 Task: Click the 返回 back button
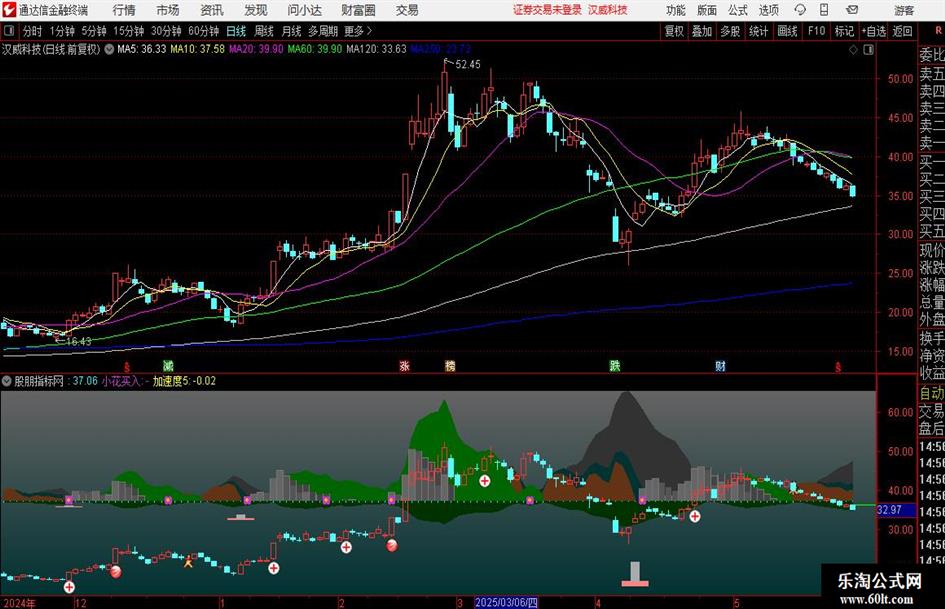902,31
